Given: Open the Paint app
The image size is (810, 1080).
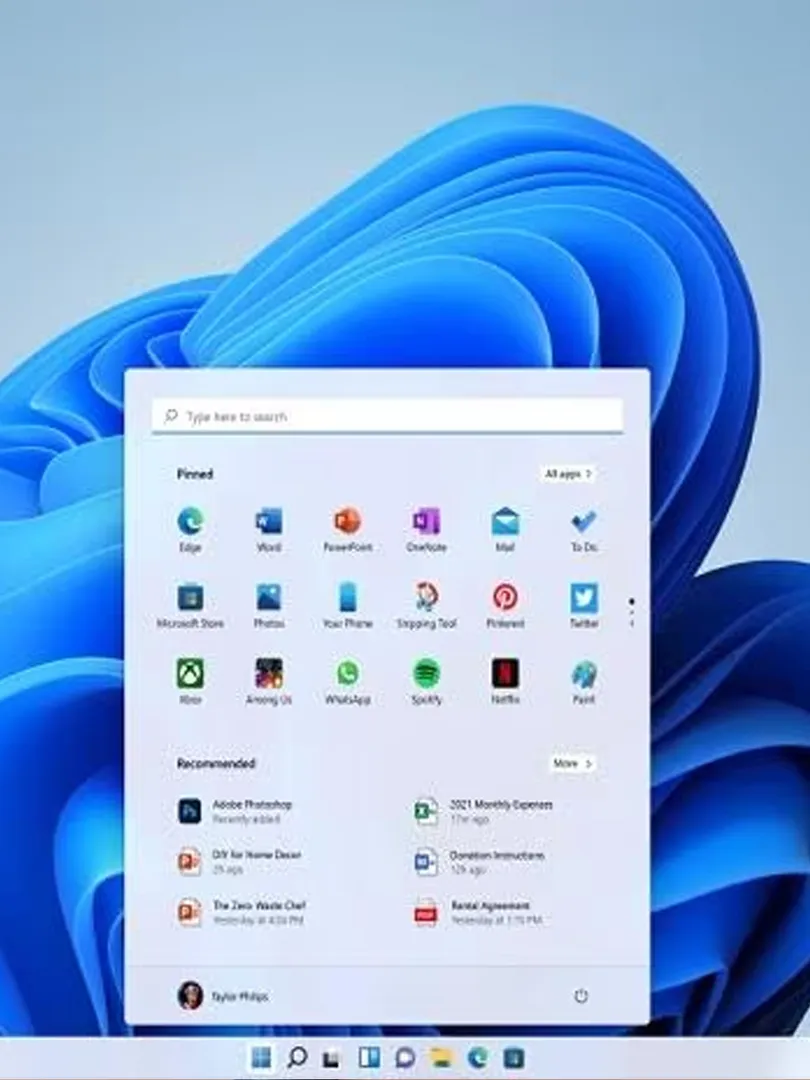Looking at the screenshot, I should [583, 681].
